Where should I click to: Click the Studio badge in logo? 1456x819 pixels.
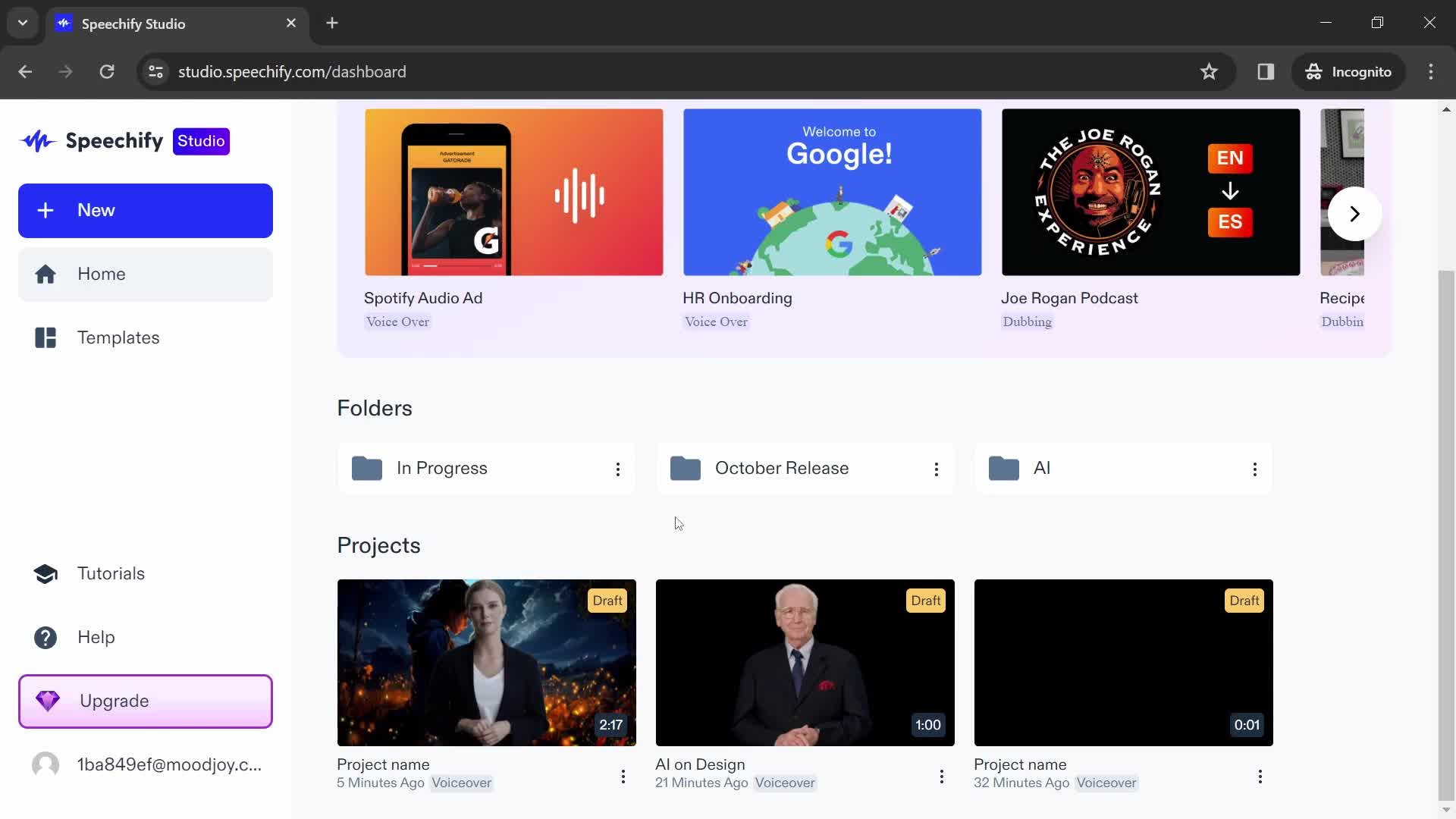click(201, 141)
